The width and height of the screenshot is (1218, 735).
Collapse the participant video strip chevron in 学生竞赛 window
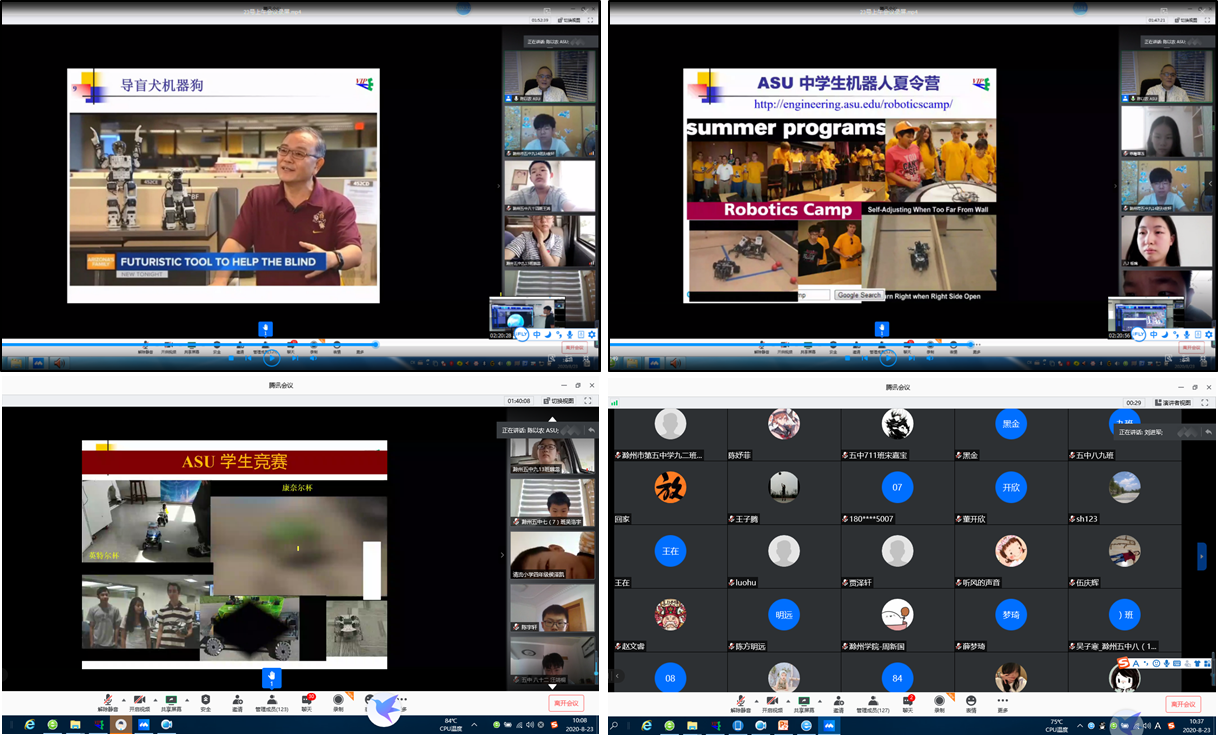coord(502,555)
